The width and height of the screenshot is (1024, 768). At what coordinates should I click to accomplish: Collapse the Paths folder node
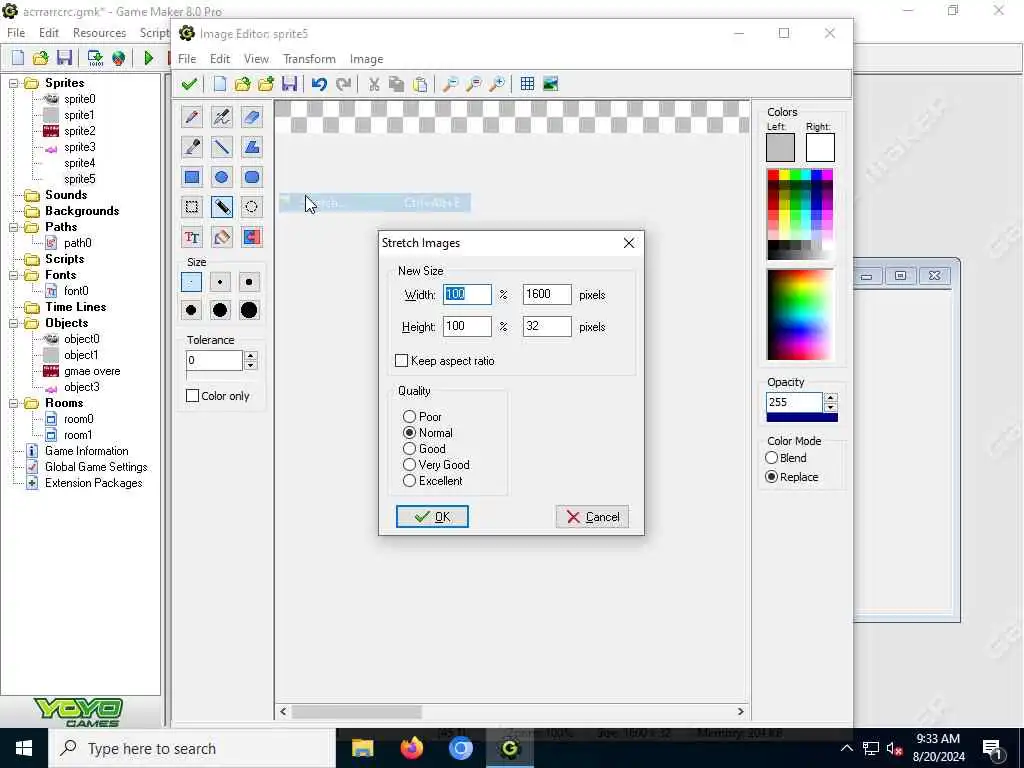pyautogui.click(x=13, y=227)
